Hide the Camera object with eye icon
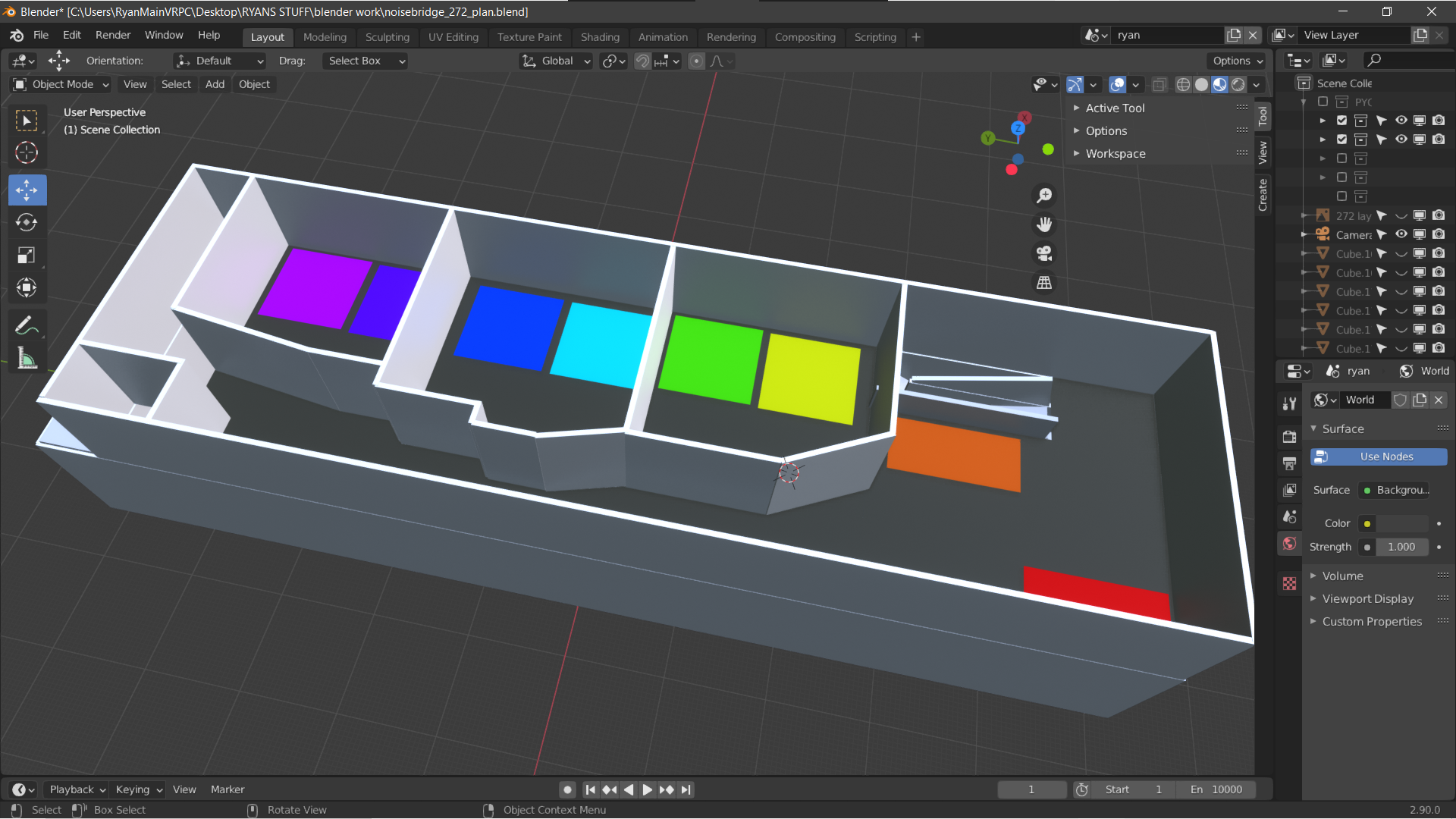The width and height of the screenshot is (1456, 819). click(x=1401, y=234)
